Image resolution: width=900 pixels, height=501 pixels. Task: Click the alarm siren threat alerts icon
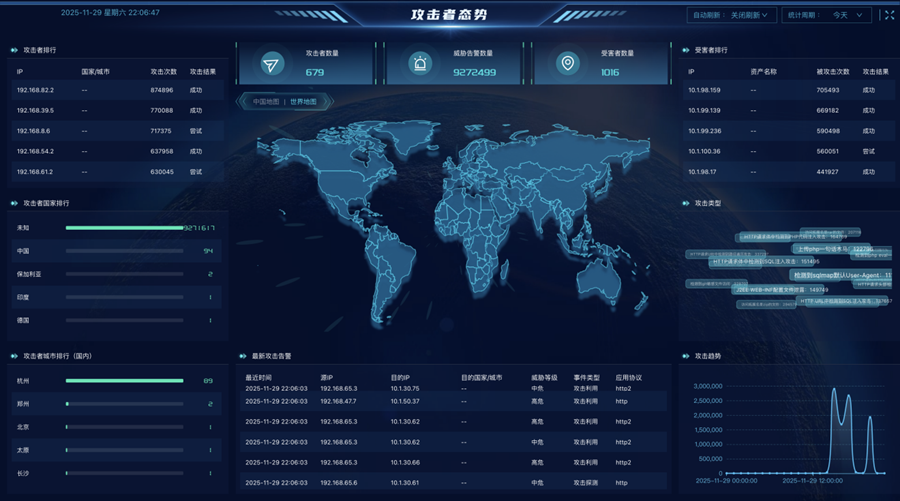pyautogui.click(x=420, y=63)
